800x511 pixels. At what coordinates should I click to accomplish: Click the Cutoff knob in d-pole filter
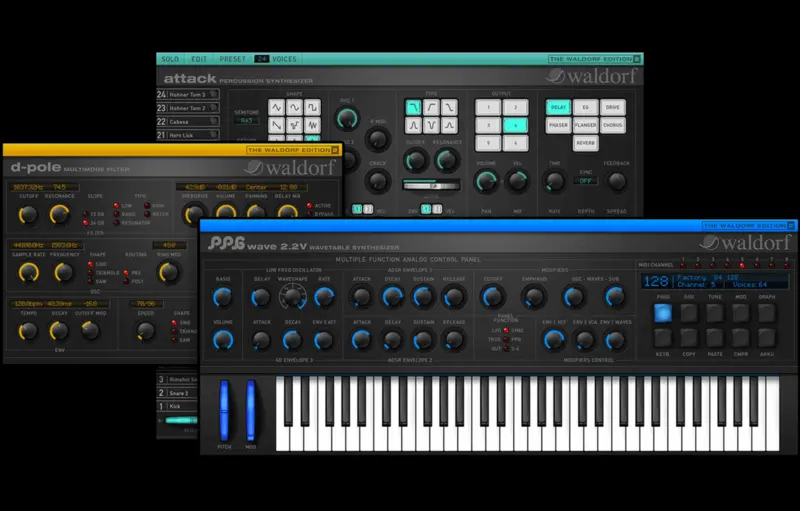click(28, 215)
